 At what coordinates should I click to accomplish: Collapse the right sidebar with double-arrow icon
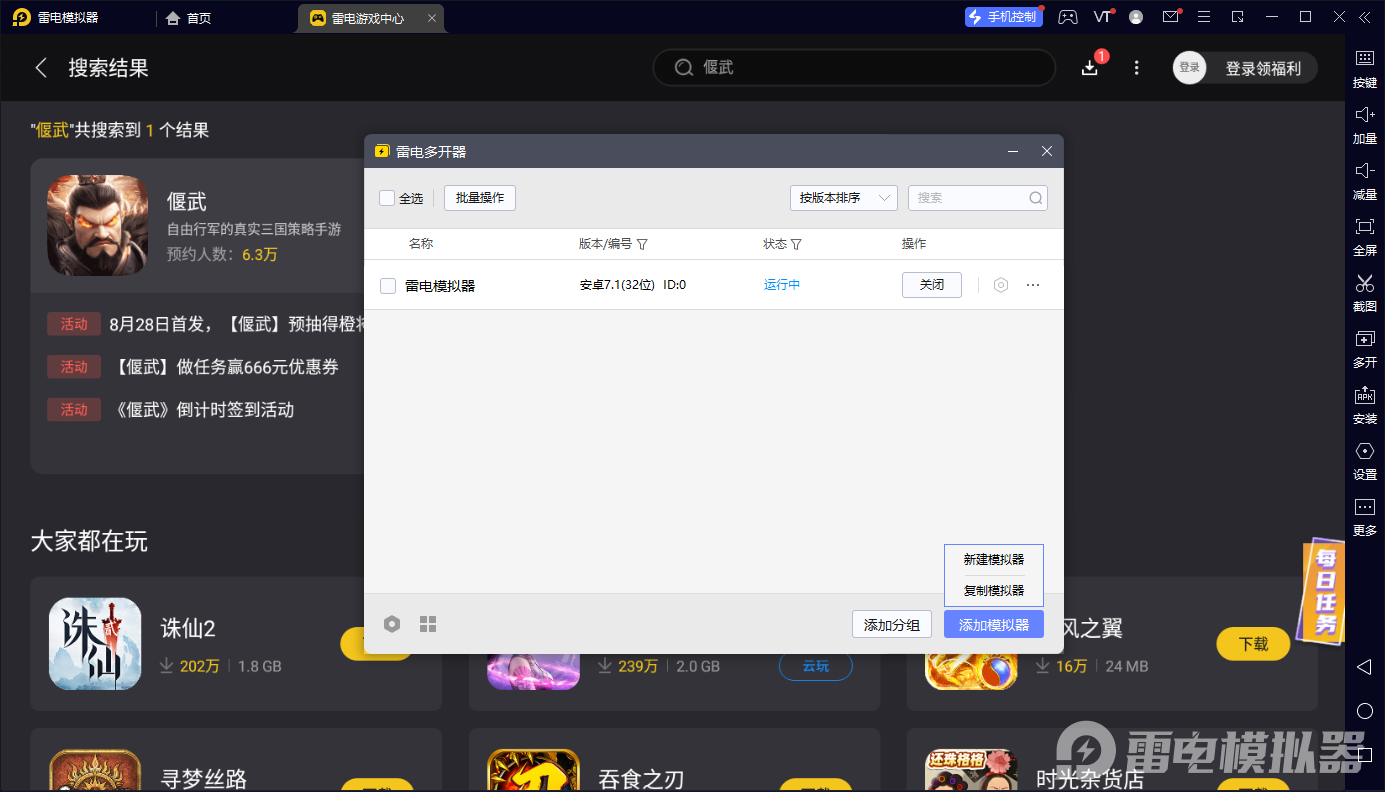pos(1365,17)
